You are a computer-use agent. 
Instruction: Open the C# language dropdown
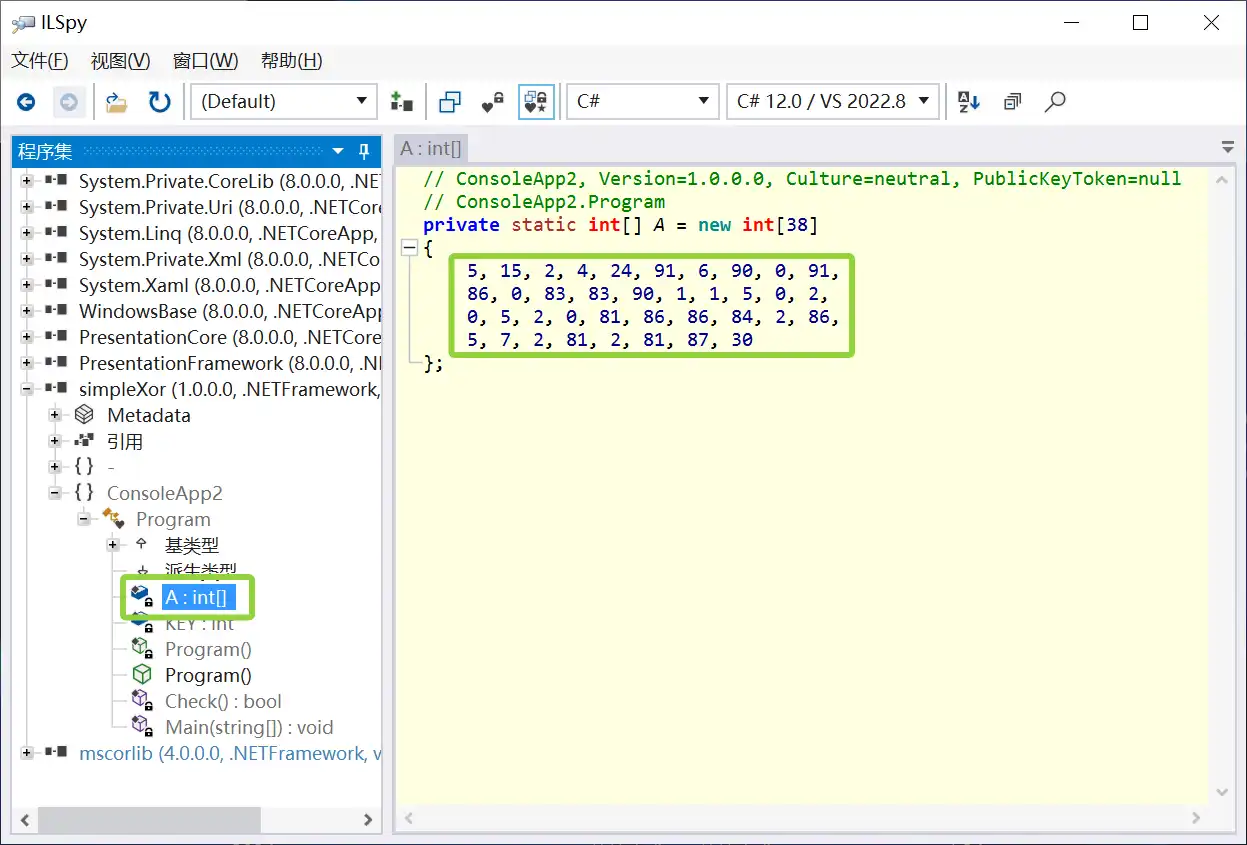(x=642, y=101)
